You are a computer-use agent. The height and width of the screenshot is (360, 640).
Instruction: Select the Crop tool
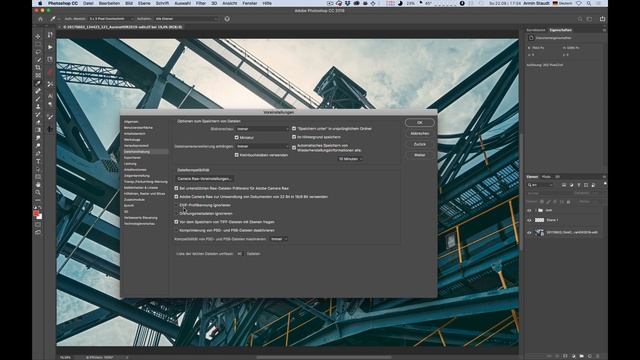pyautogui.click(x=38, y=67)
